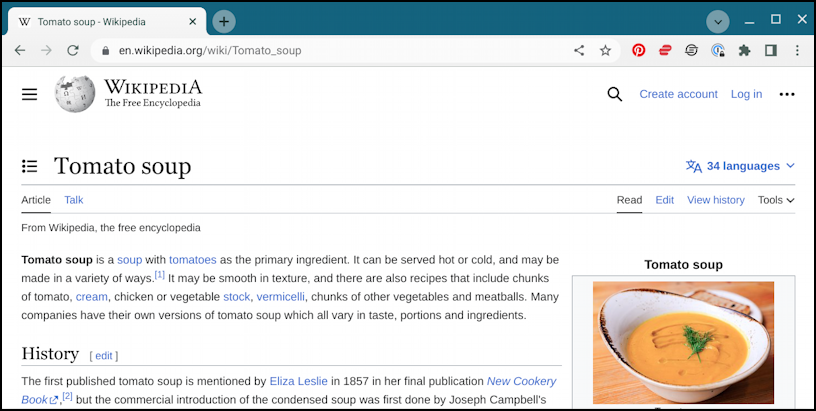The width and height of the screenshot is (816, 411).
Task: Open the Chrome three-dot menu
Action: (x=797, y=50)
